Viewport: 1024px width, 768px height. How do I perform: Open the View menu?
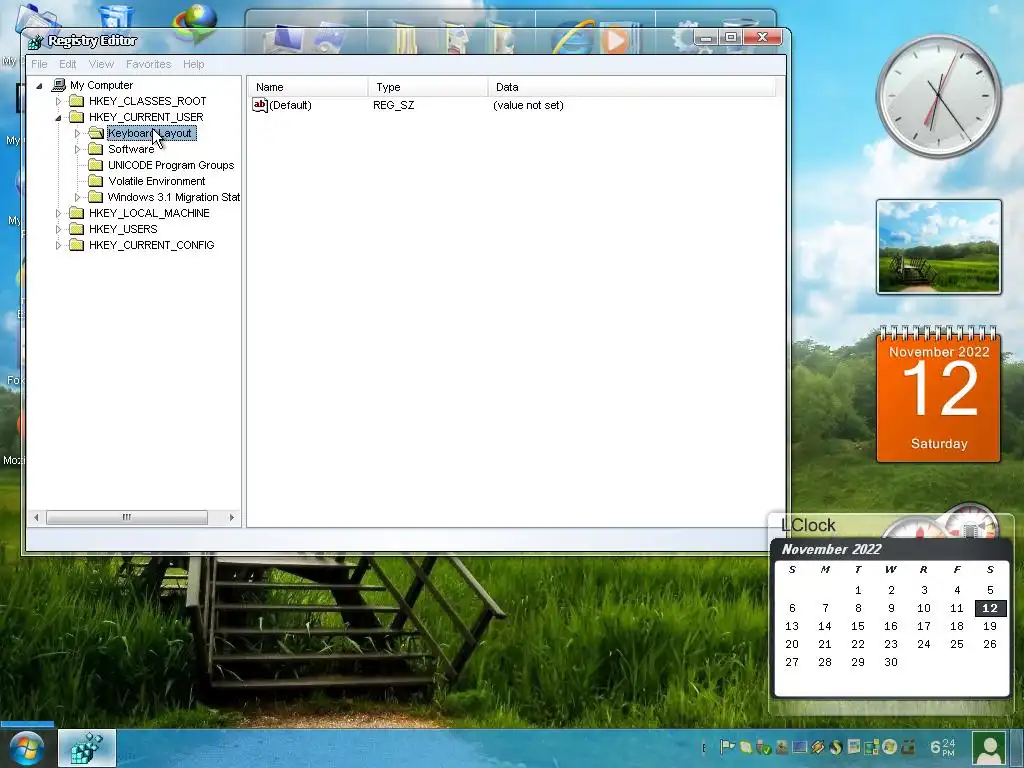click(x=101, y=64)
